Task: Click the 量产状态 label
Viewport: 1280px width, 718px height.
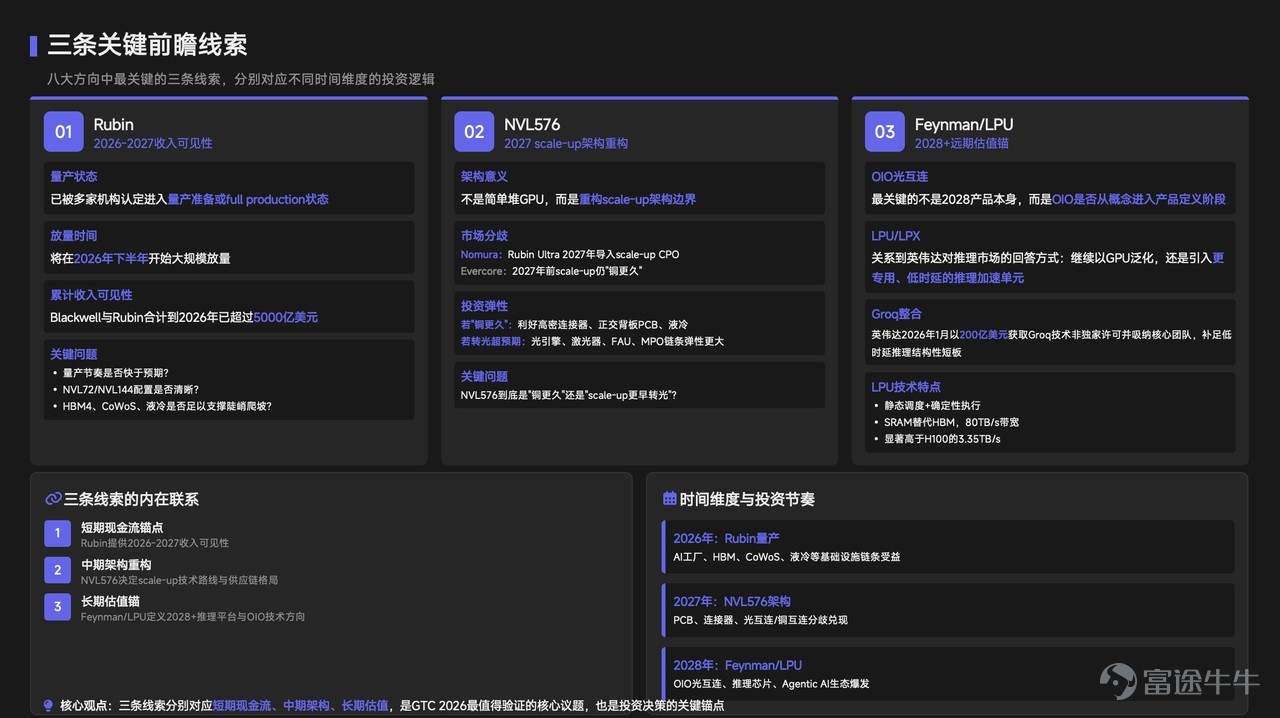Action: 74,176
